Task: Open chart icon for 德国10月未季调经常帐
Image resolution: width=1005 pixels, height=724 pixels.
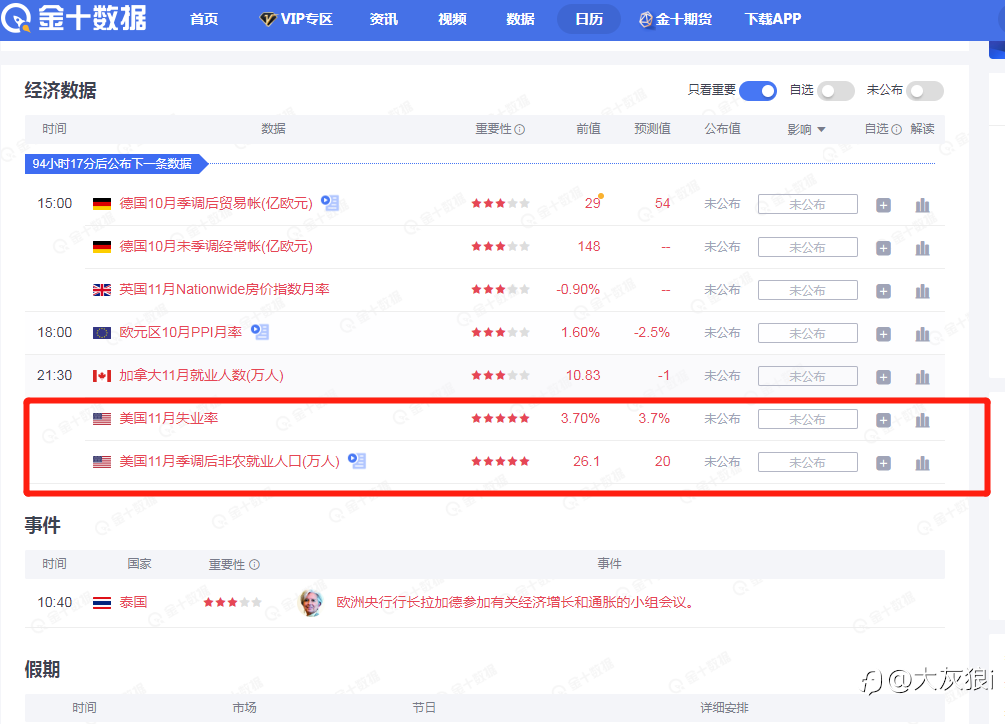Action: pos(922,248)
